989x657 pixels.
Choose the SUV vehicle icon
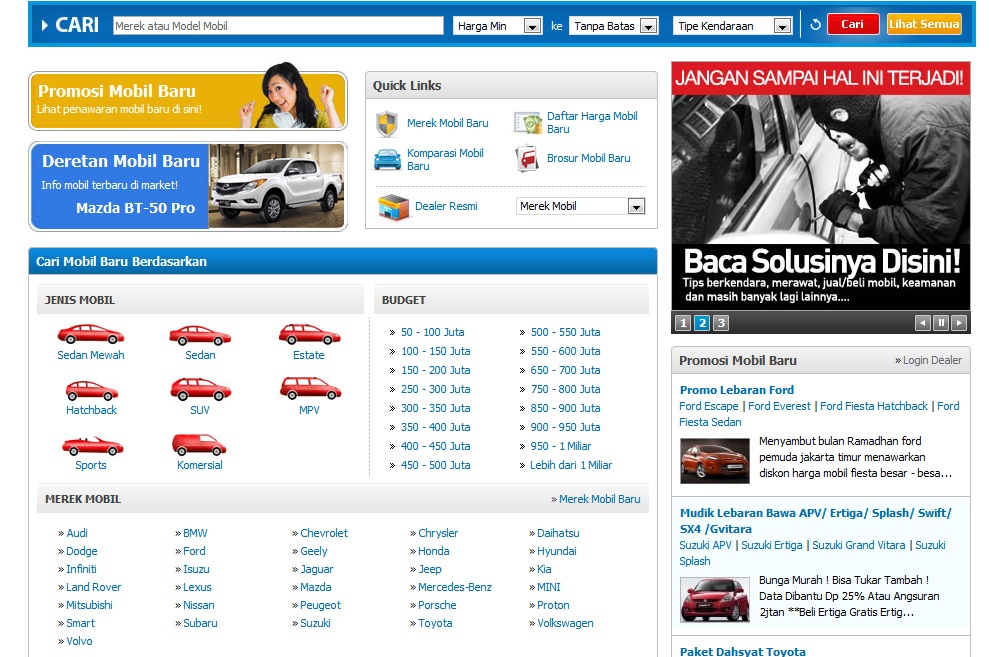tap(200, 389)
